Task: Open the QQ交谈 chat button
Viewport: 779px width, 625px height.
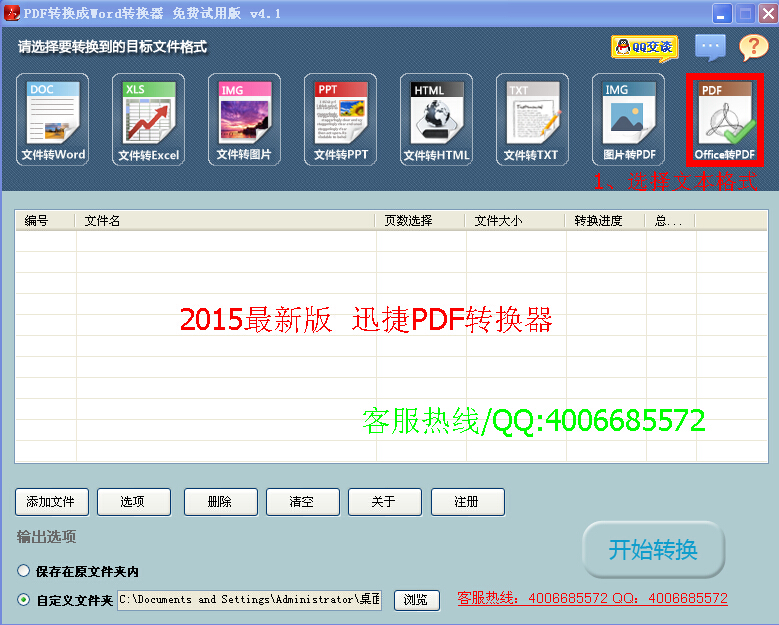Action: coord(645,48)
